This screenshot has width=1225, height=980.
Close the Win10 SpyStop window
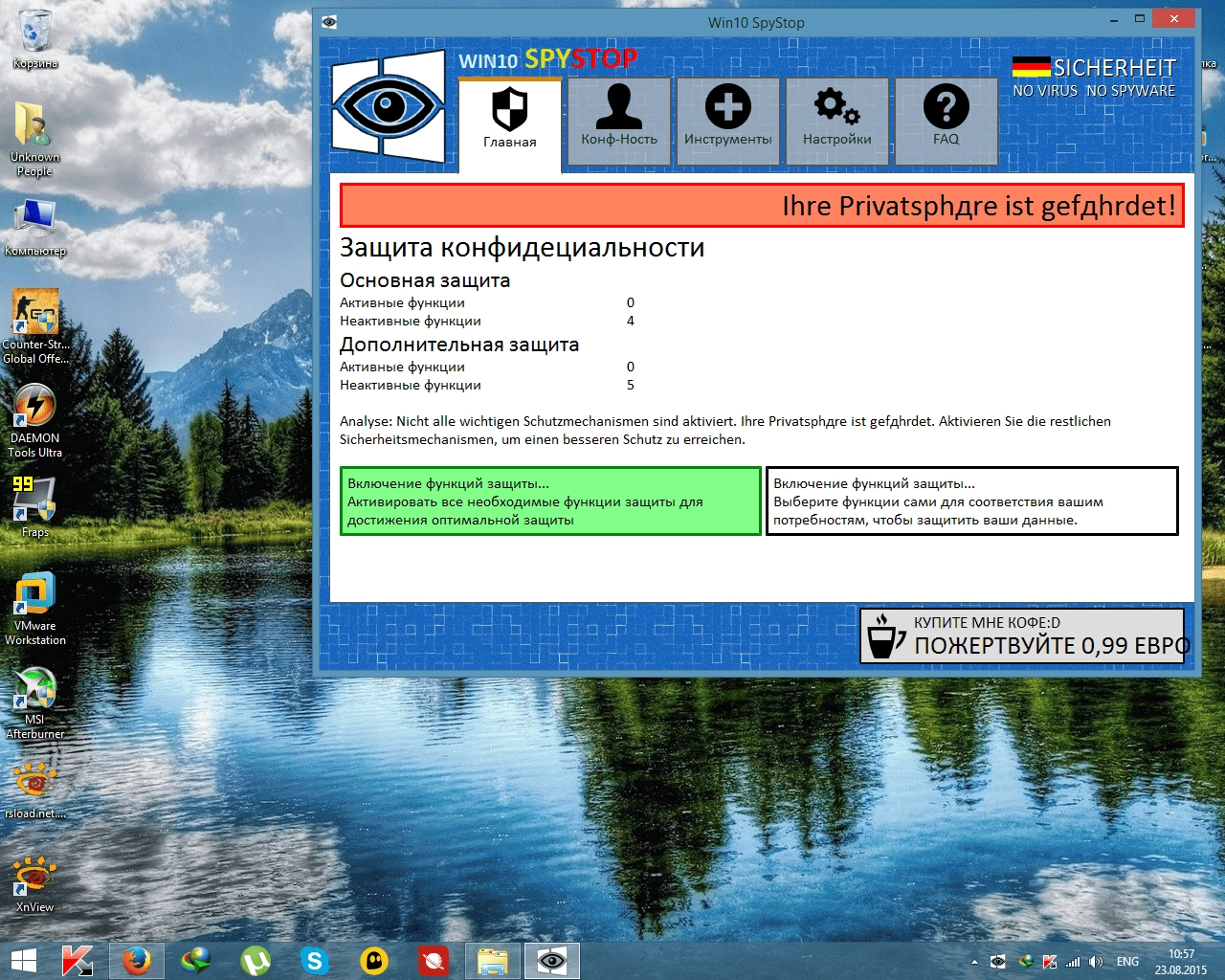1174,18
